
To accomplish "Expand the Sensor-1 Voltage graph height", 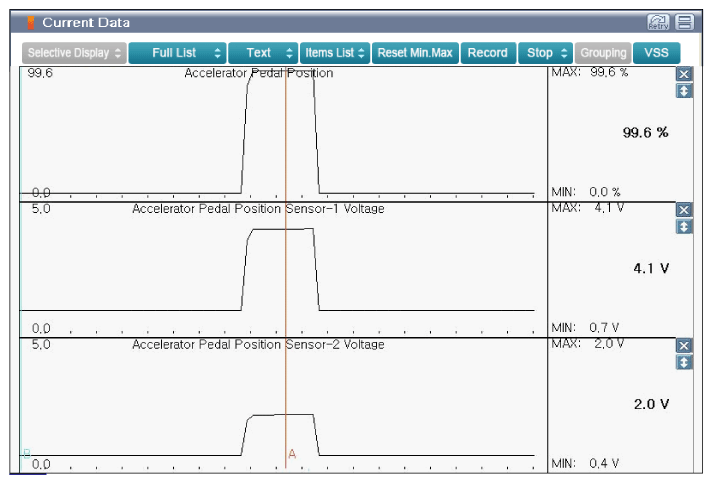I will [x=684, y=227].
